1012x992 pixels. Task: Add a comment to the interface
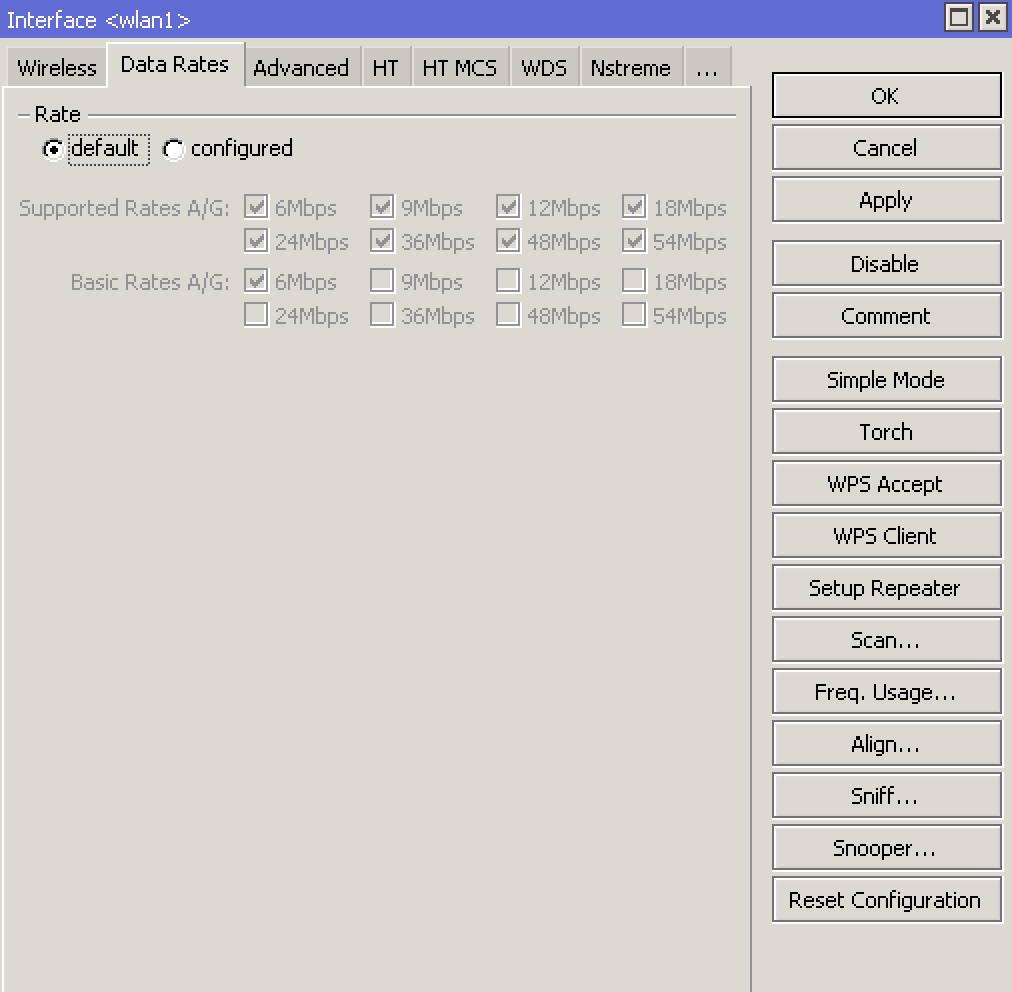click(x=885, y=315)
